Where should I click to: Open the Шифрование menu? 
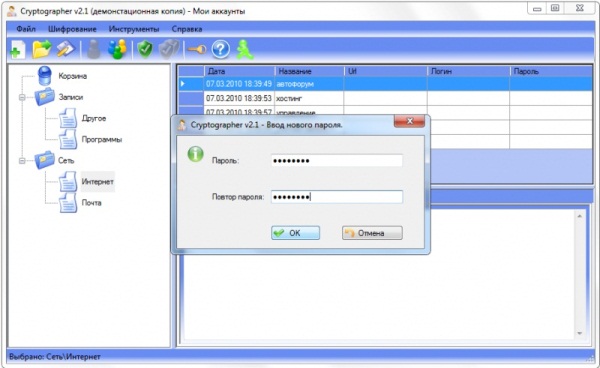click(x=72, y=29)
